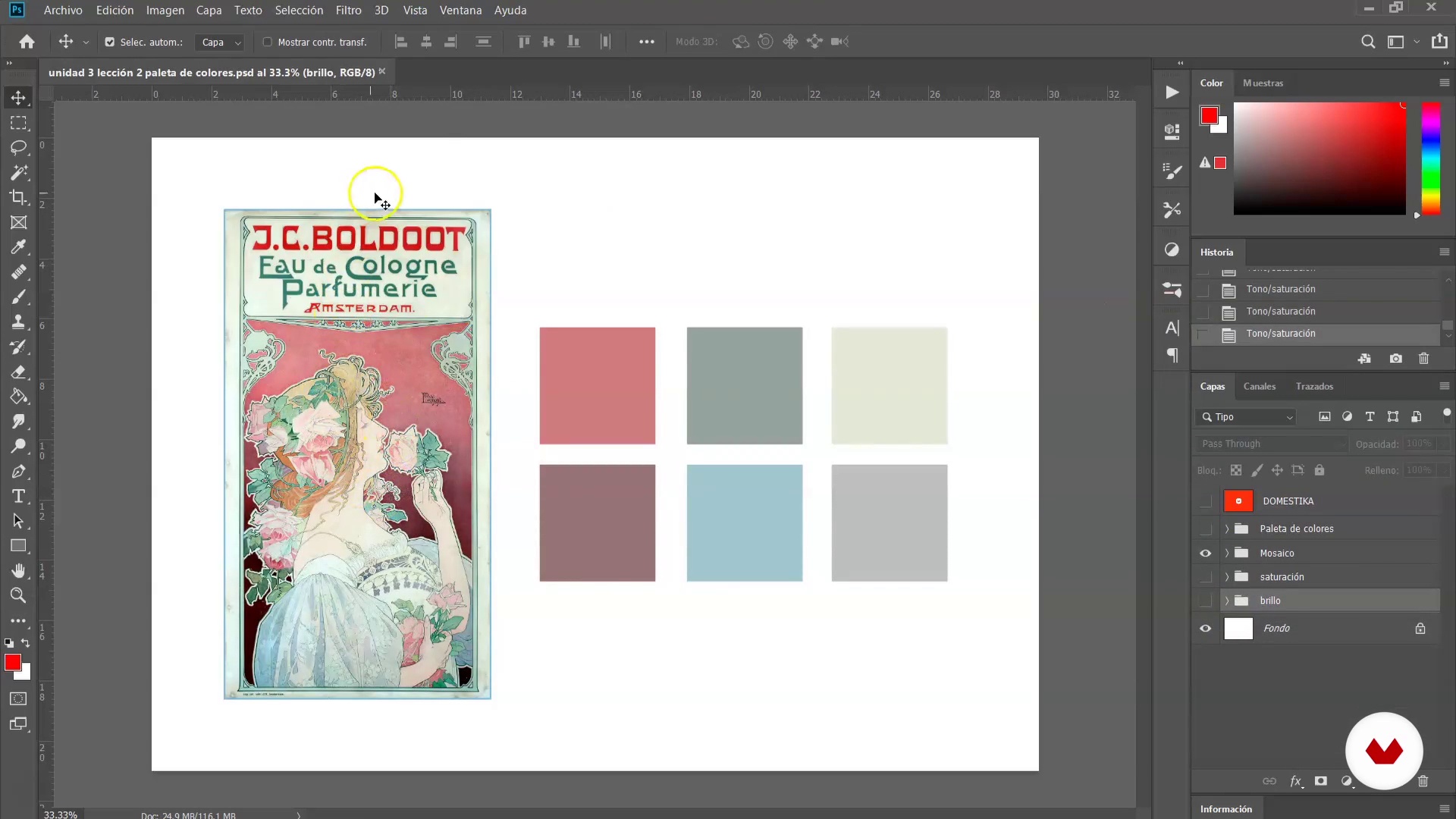Viewport: 1456px width, 819px height.
Task: Toggle Selec. autom. checkbox
Action: (x=110, y=42)
